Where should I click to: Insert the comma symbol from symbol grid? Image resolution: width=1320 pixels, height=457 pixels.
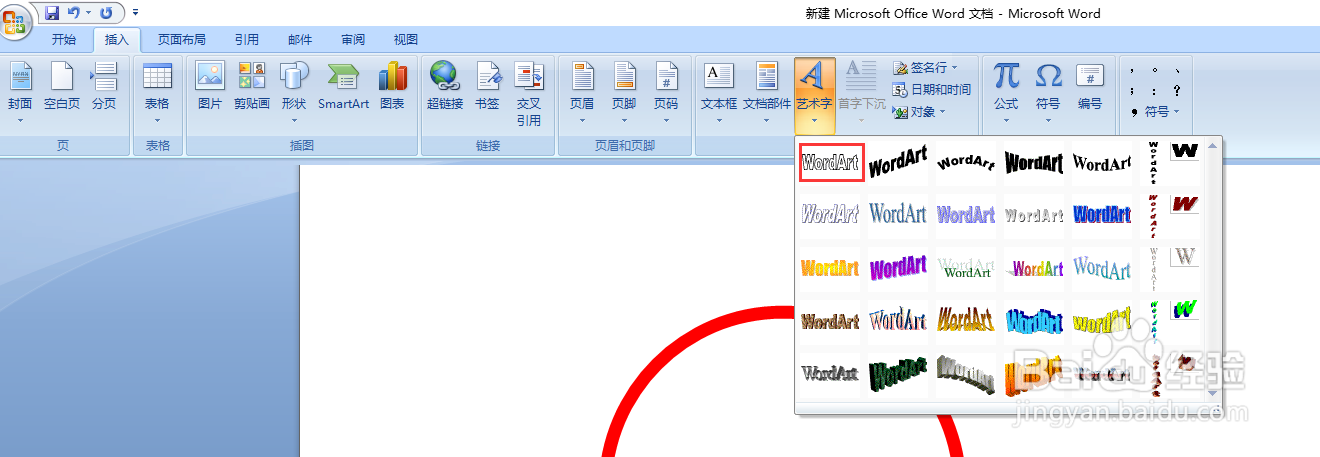click(x=1133, y=71)
